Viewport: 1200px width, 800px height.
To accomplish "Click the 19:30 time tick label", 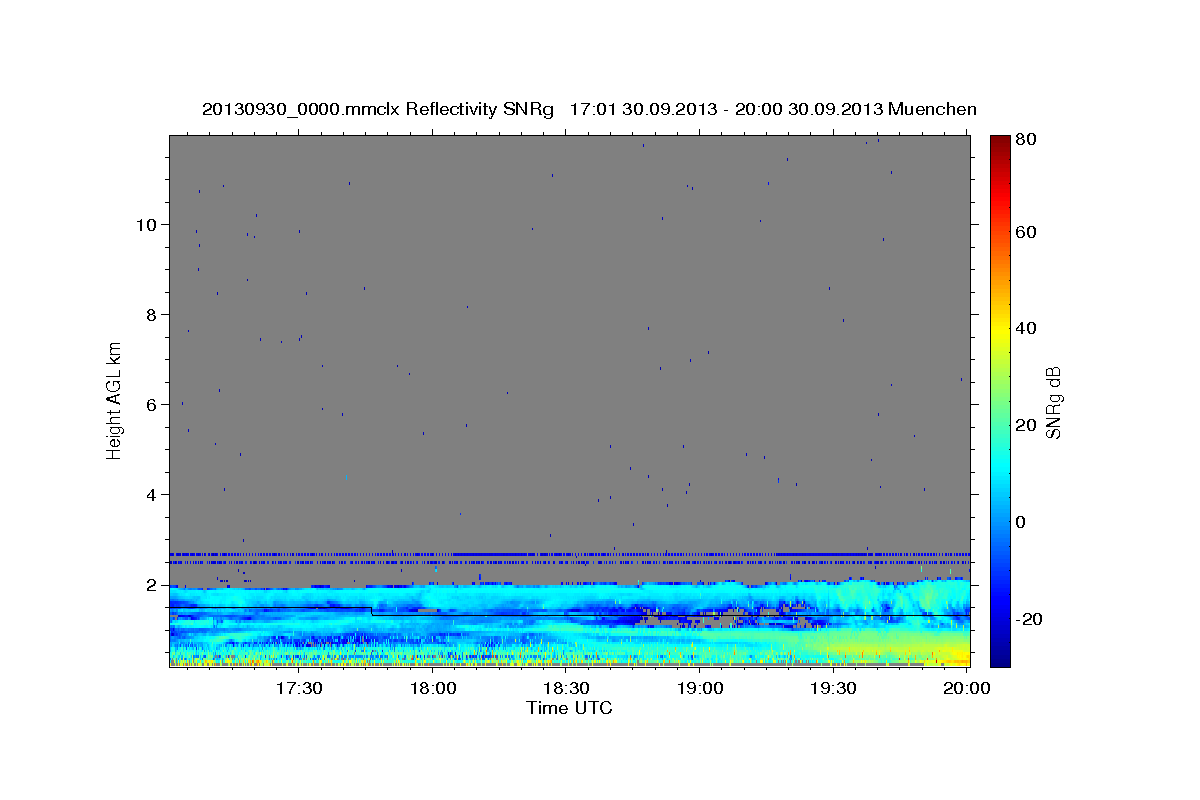I will (x=833, y=688).
